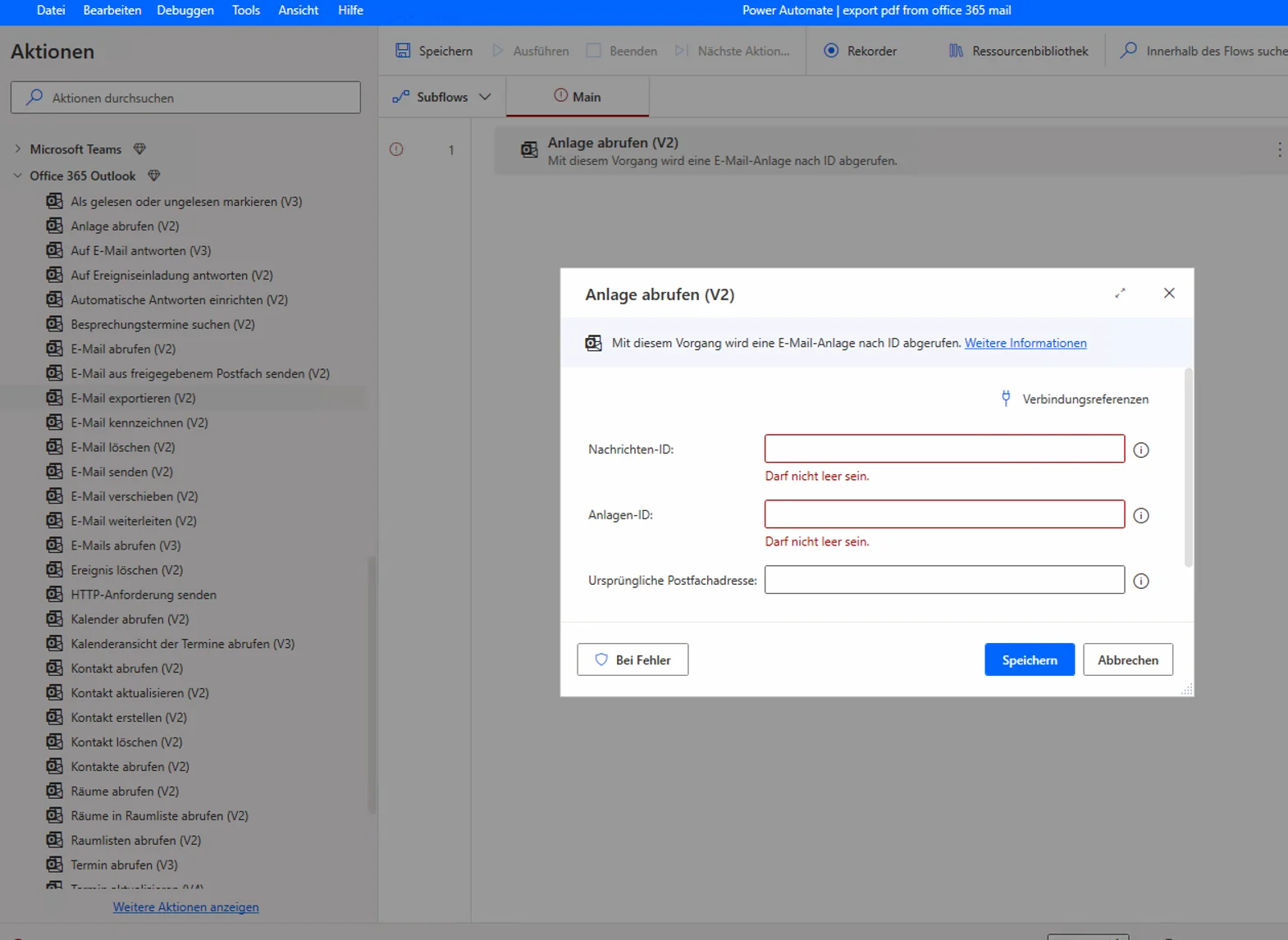The width and height of the screenshot is (1288, 940).
Task: Open the Datei menu
Action: click(x=51, y=11)
